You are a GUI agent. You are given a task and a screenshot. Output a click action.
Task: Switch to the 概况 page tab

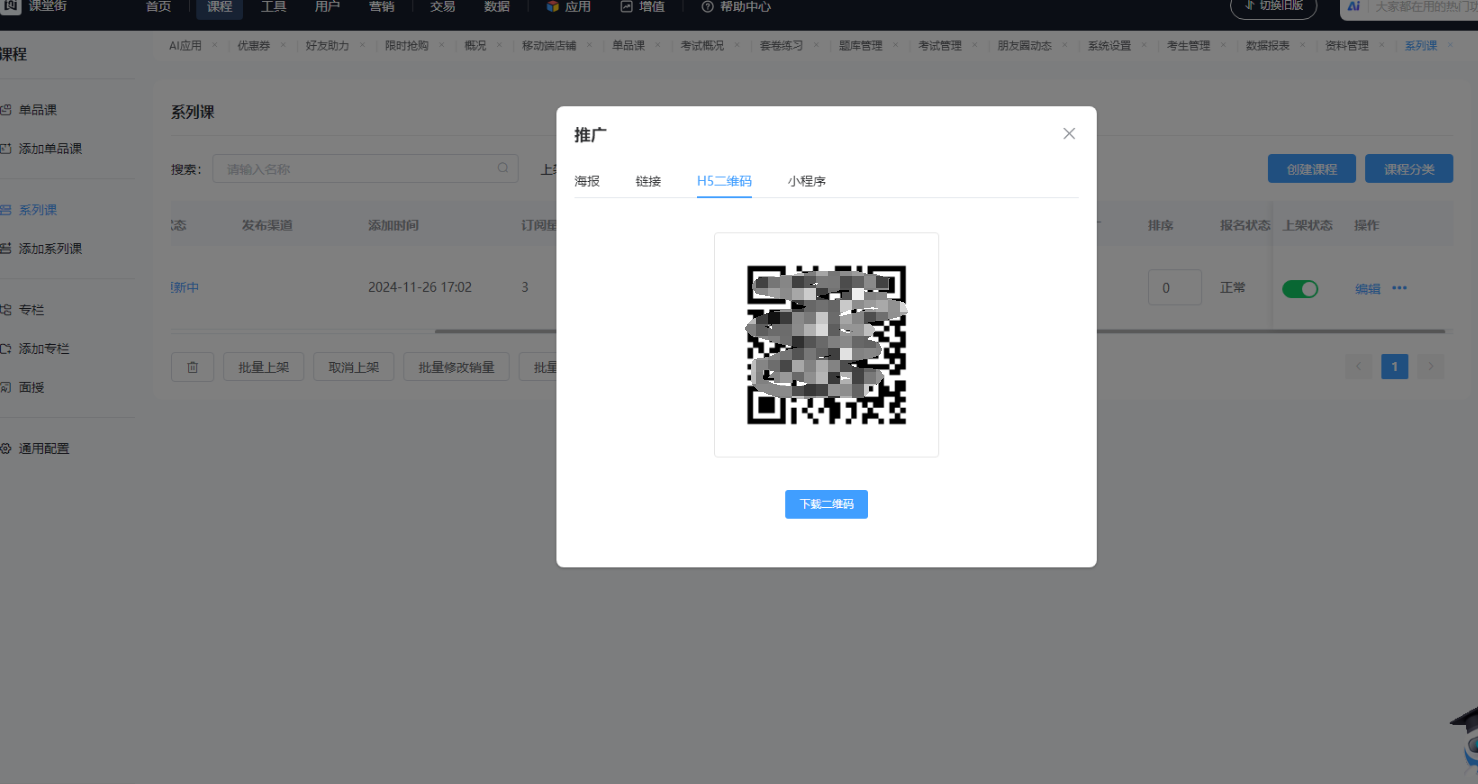tap(475, 46)
